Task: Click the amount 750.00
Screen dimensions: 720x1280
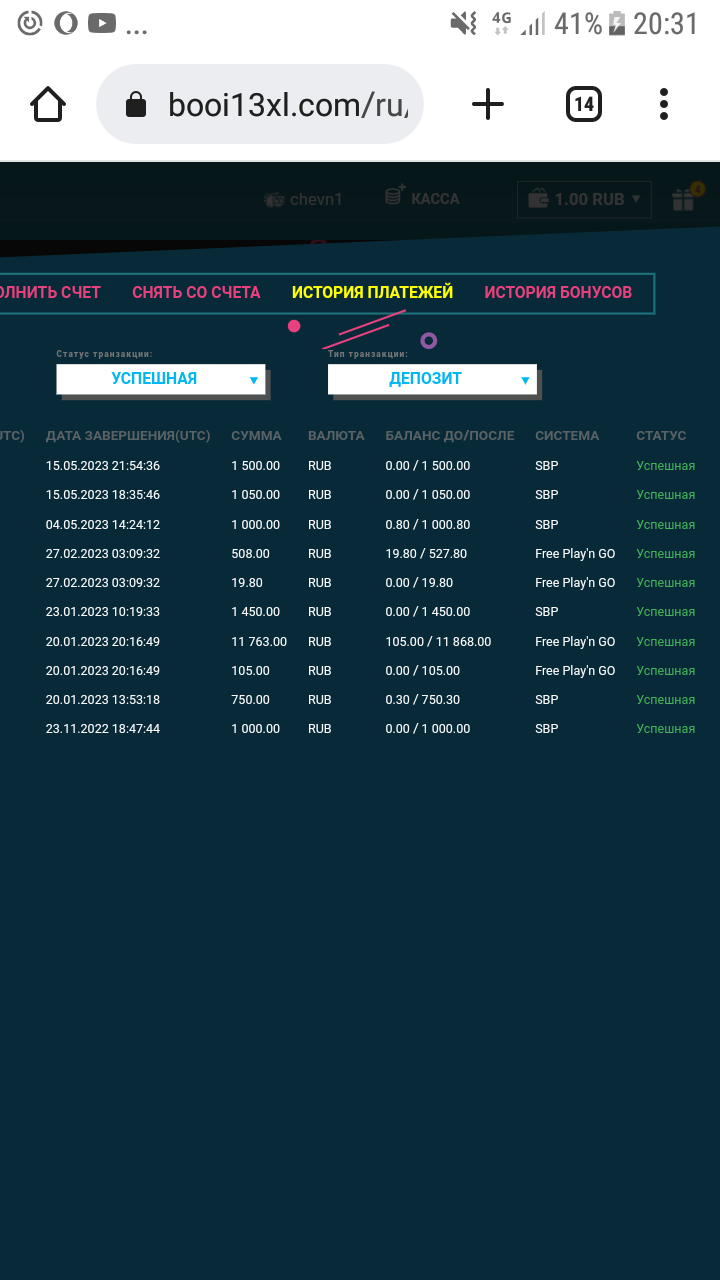Action: pos(250,700)
